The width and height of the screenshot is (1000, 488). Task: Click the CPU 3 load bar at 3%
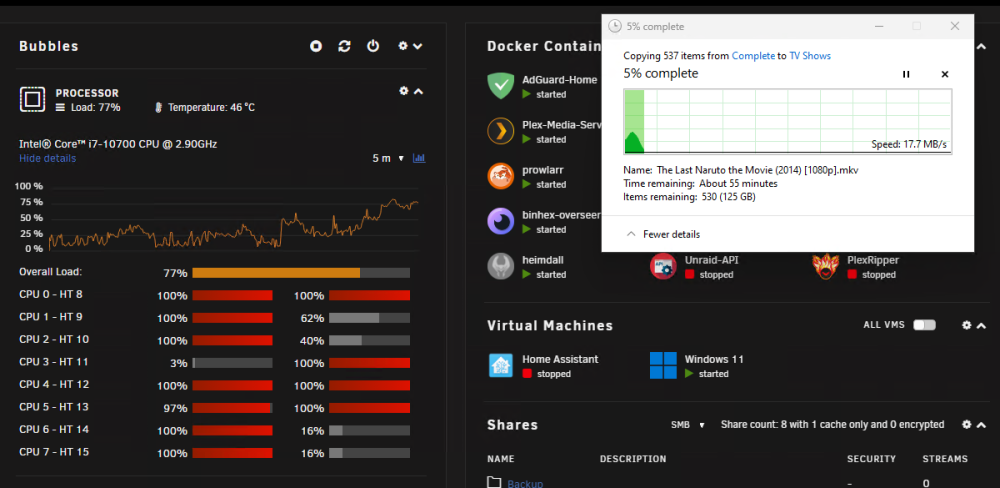point(232,363)
